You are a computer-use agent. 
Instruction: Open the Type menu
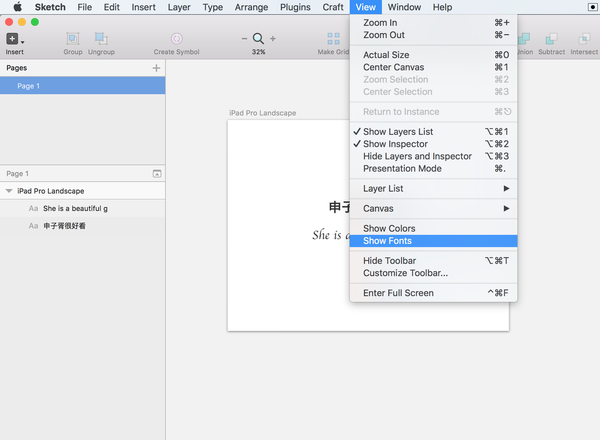click(x=213, y=7)
